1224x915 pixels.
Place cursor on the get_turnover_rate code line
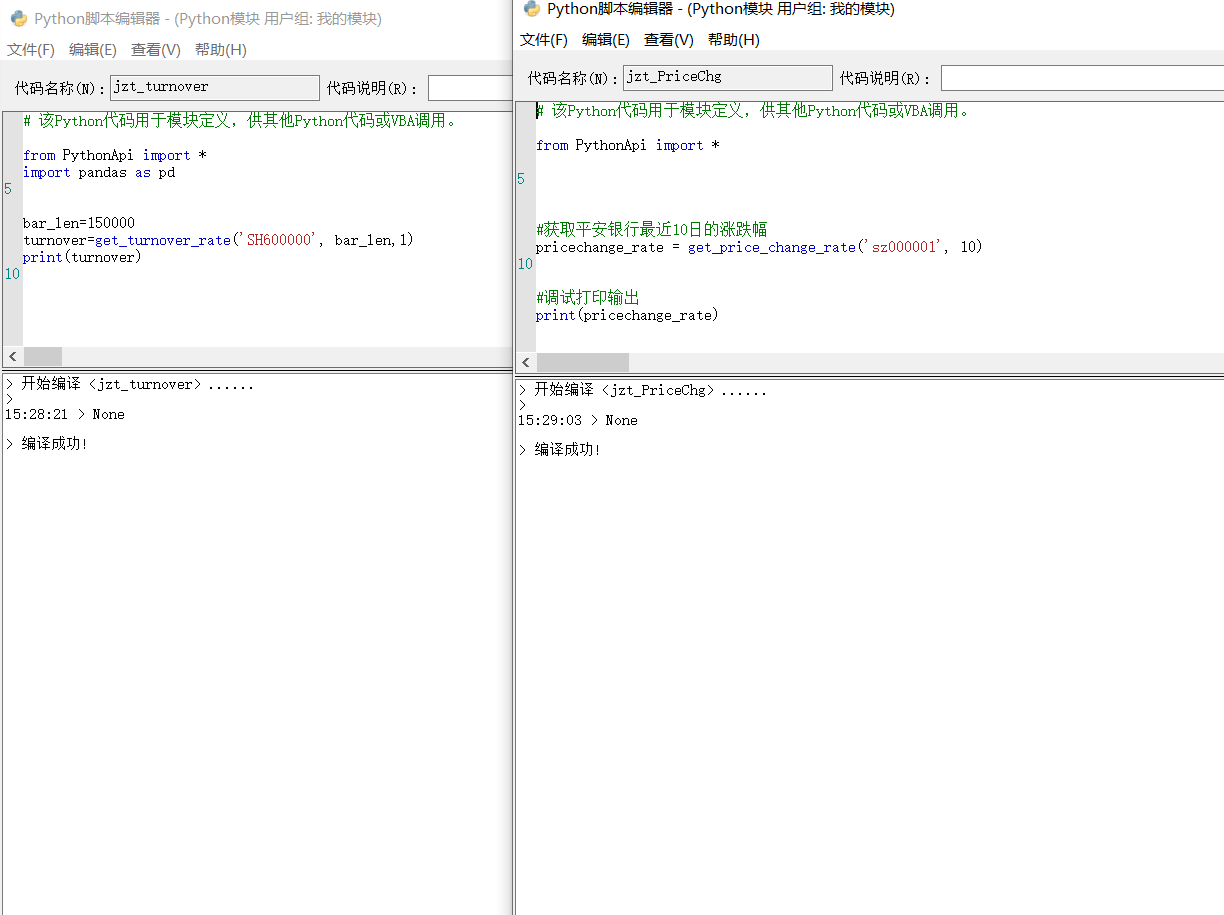[218, 240]
